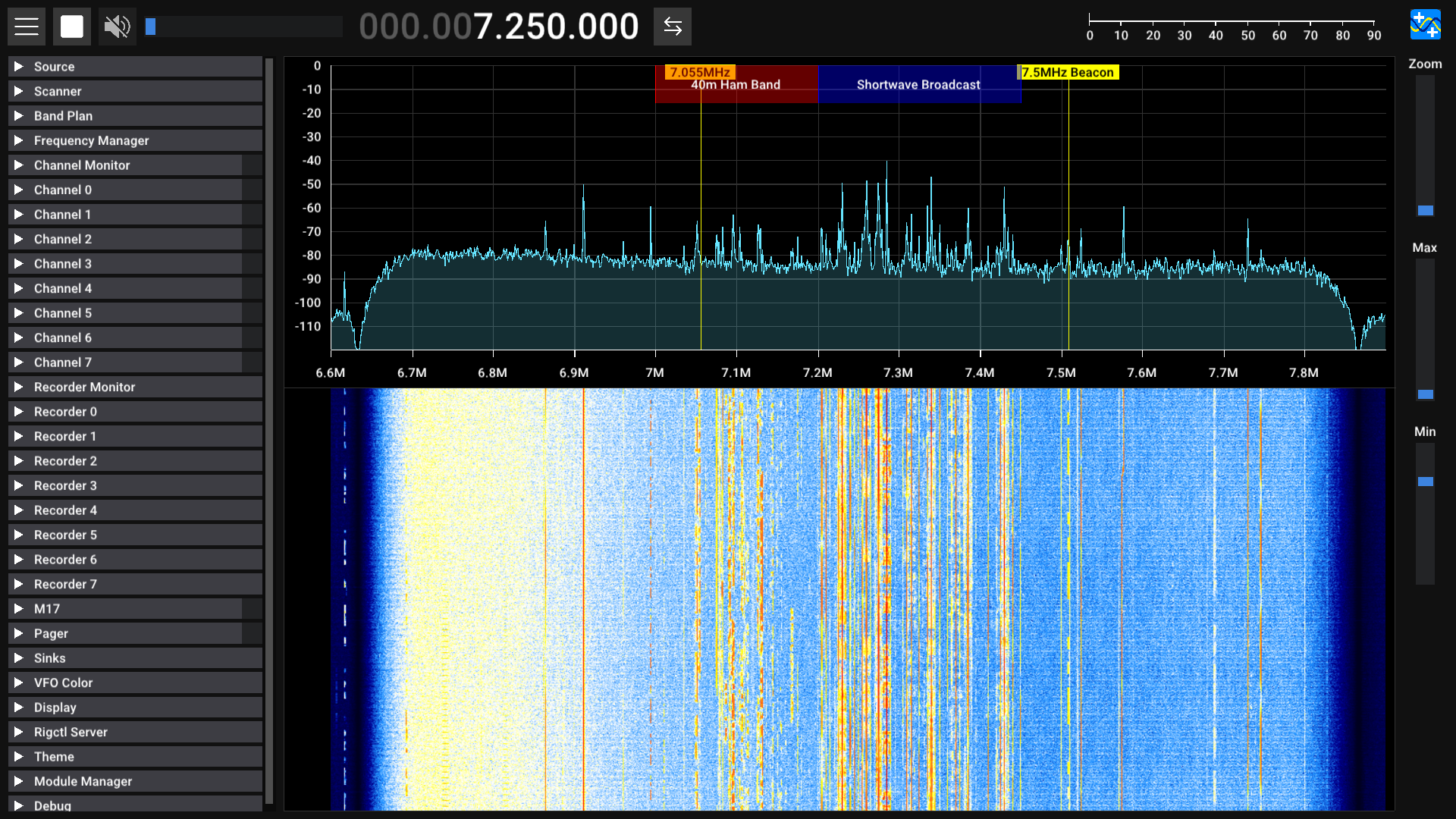The image size is (1456, 819).
Task: Expand the Module Manager section
Action: coord(83,781)
